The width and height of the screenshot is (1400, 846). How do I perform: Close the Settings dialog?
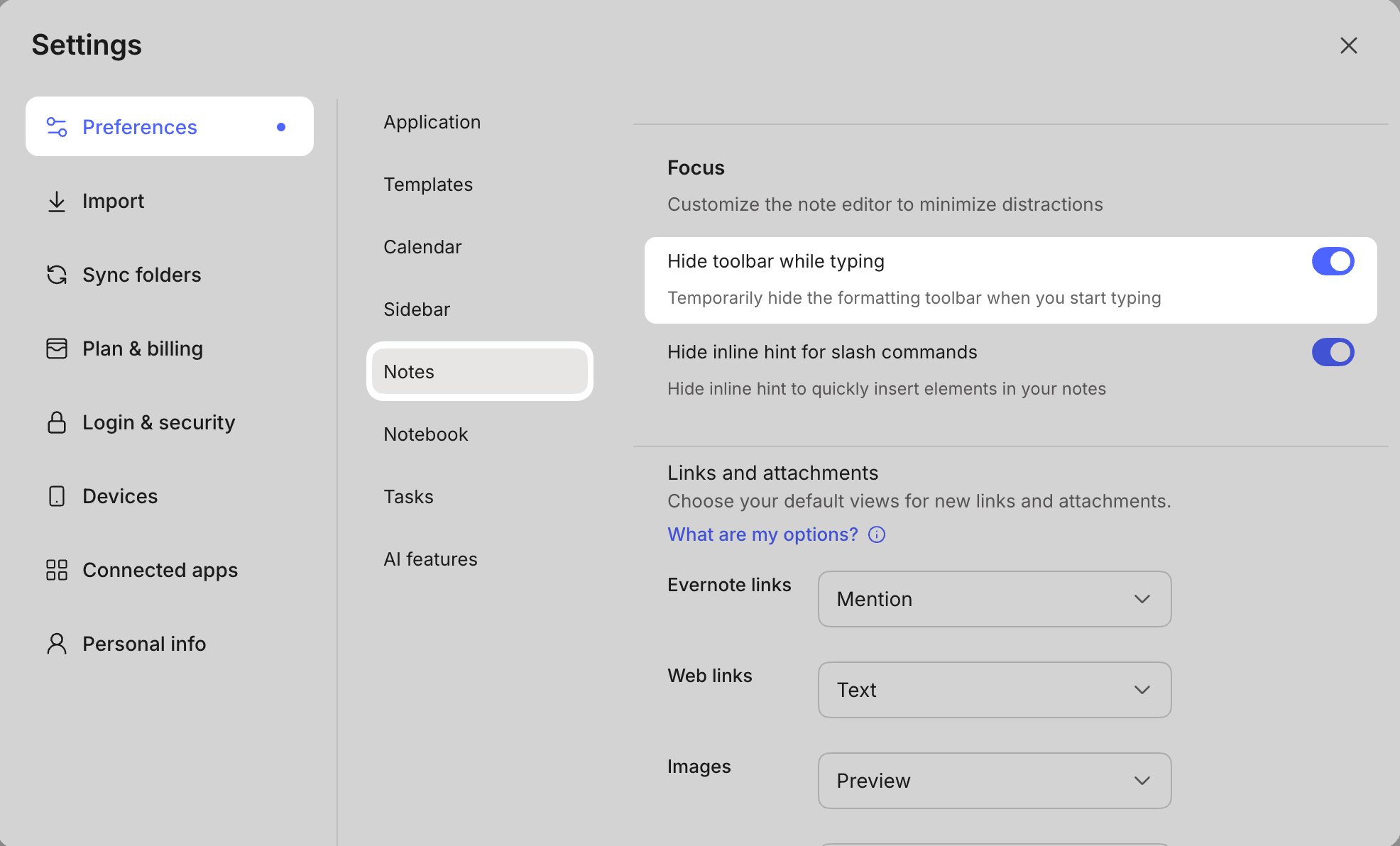pos(1348,45)
